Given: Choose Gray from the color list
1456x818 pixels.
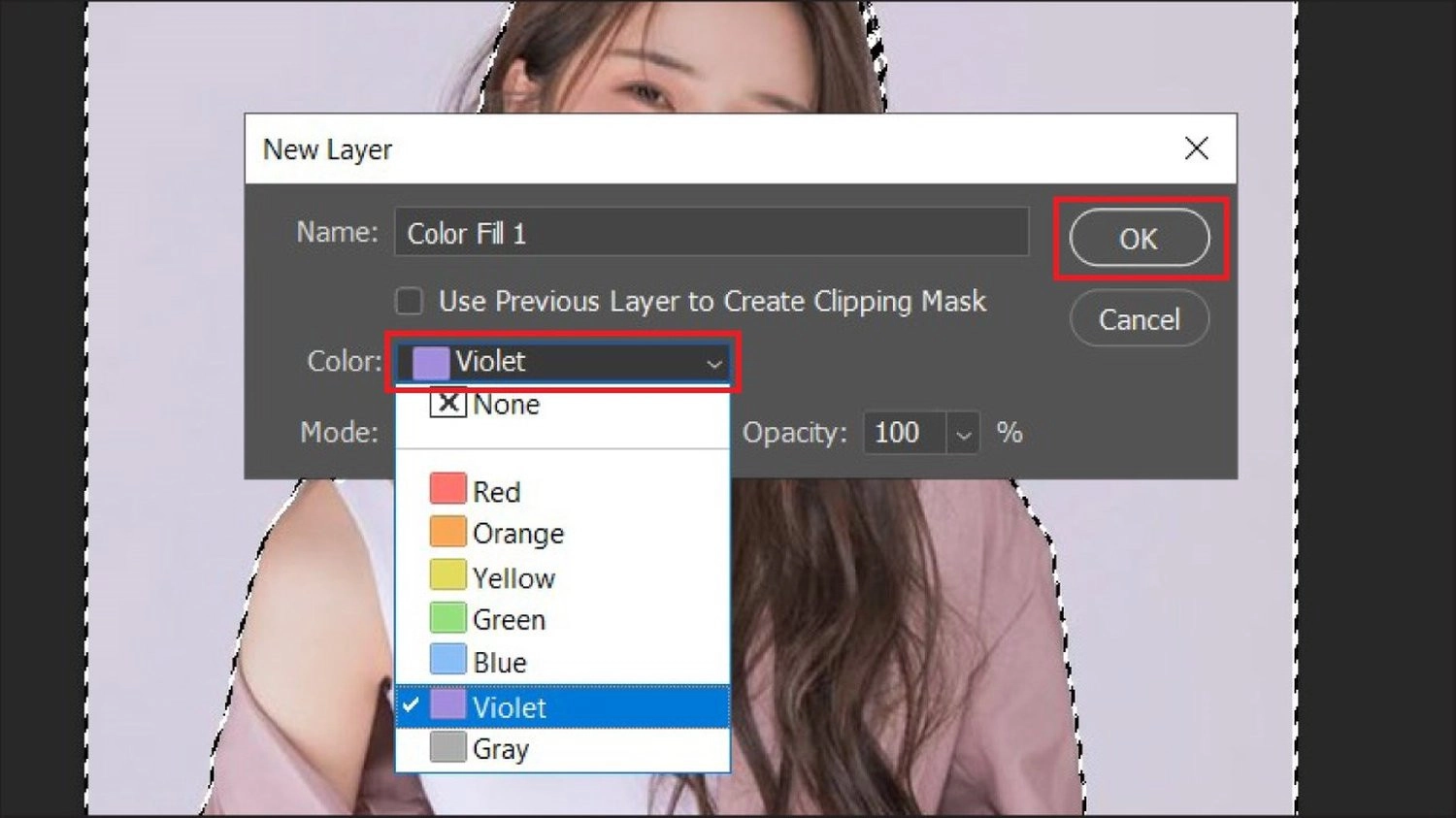Looking at the screenshot, I should [x=563, y=749].
